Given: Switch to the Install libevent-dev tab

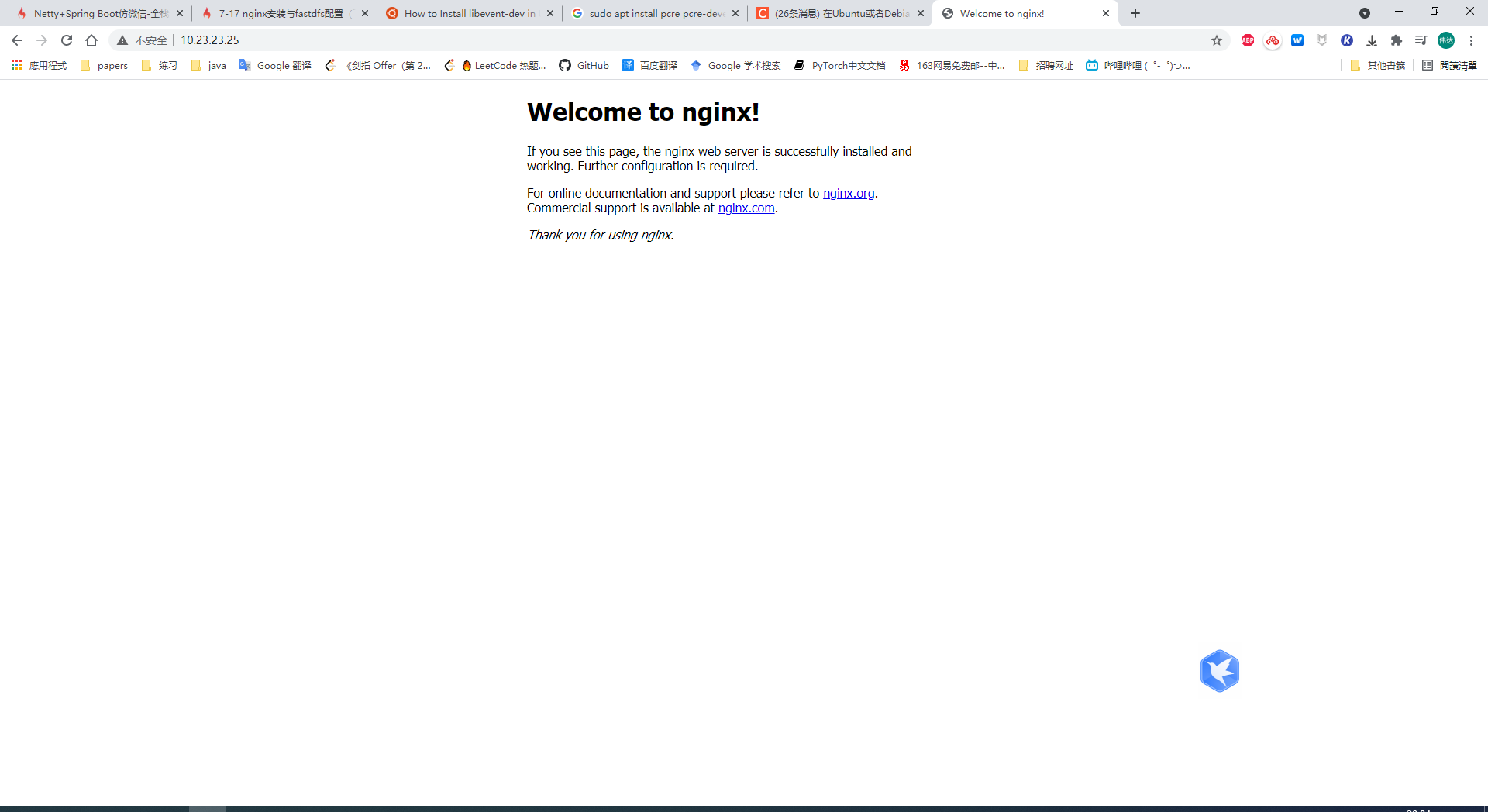Looking at the screenshot, I should pyautogui.click(x=469, y=13).
